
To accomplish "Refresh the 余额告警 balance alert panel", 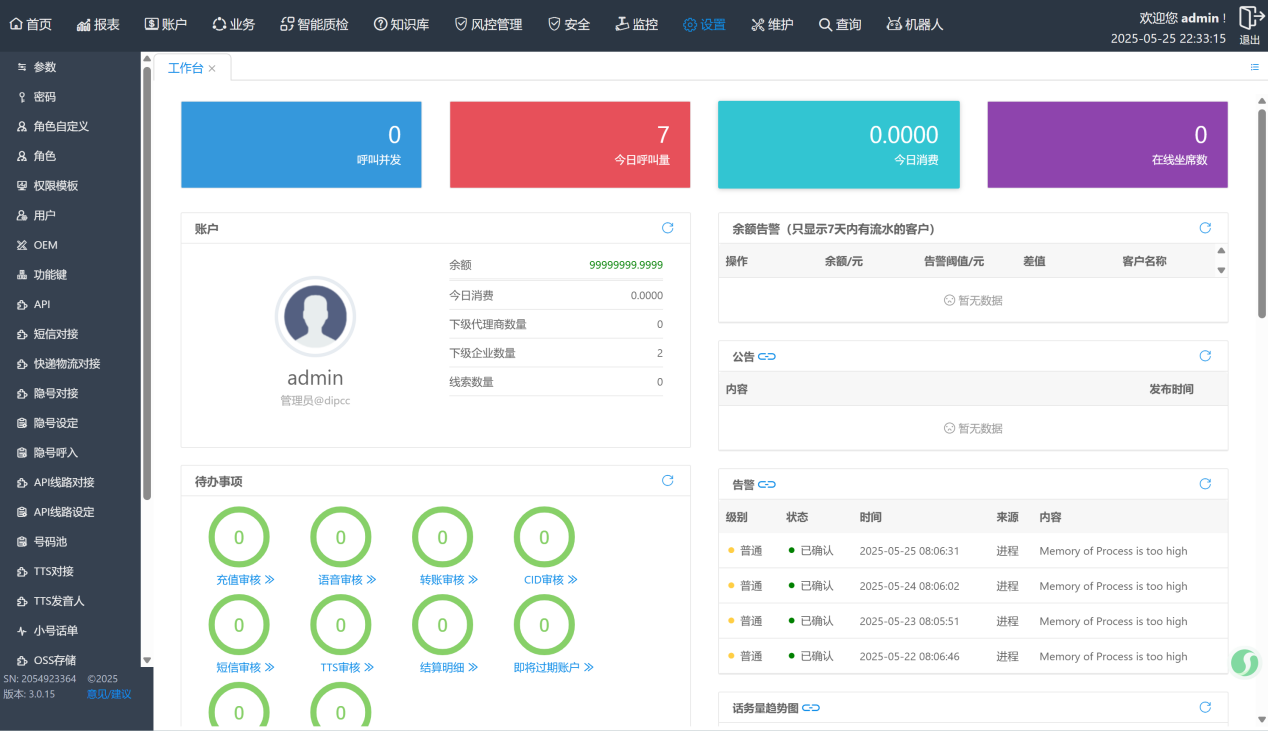I will coord(1205,228).
